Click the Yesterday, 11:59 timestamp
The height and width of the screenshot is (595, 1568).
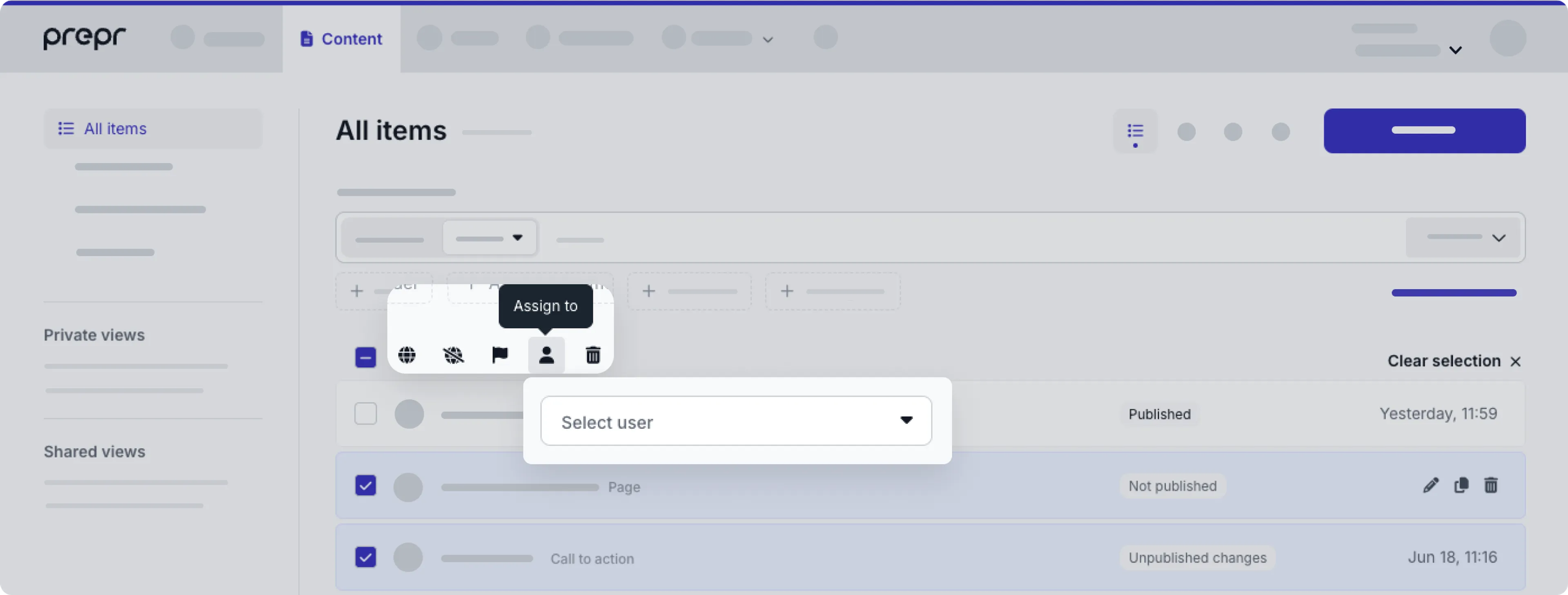1438,414
